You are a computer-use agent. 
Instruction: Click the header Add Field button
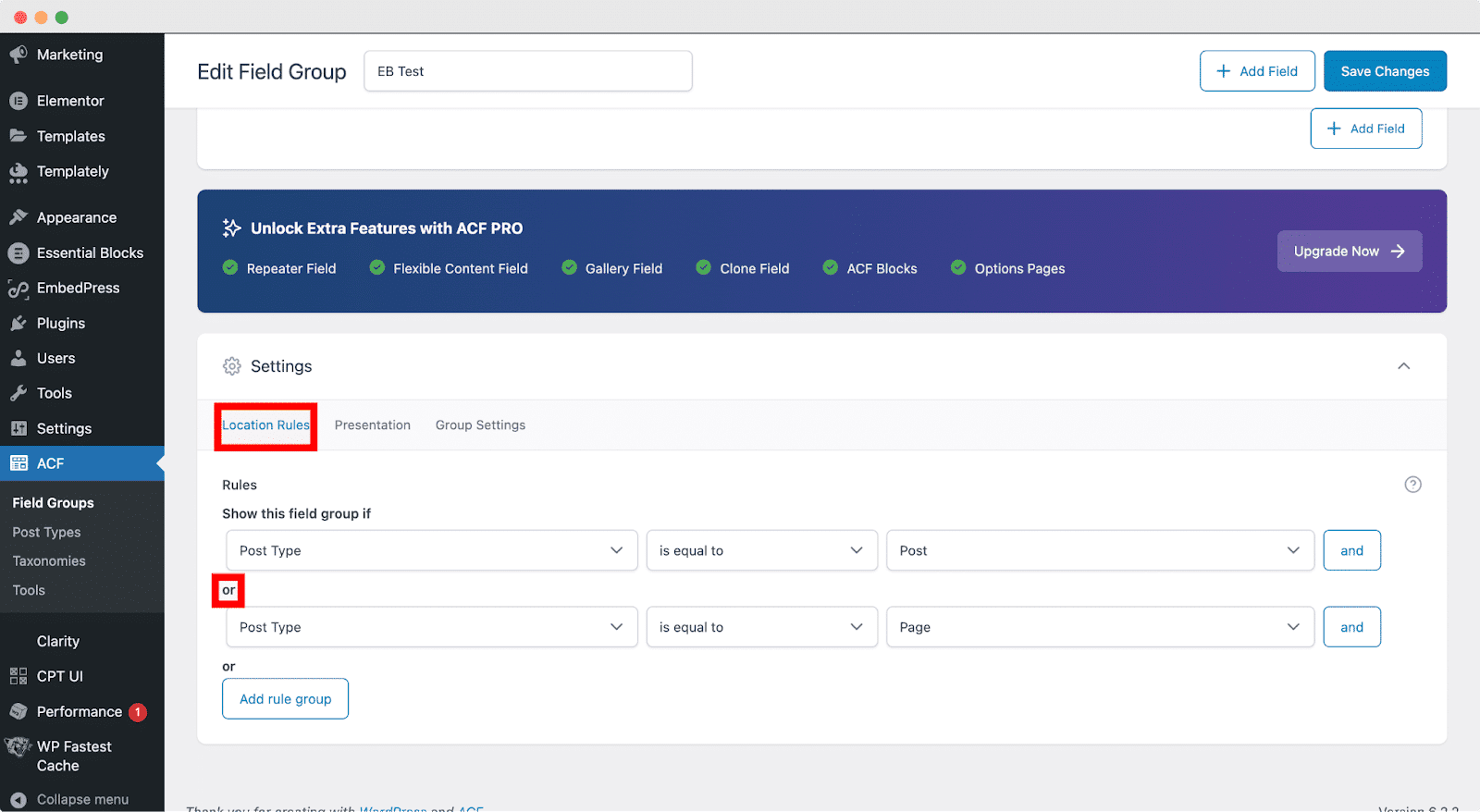pos(1257,71)
